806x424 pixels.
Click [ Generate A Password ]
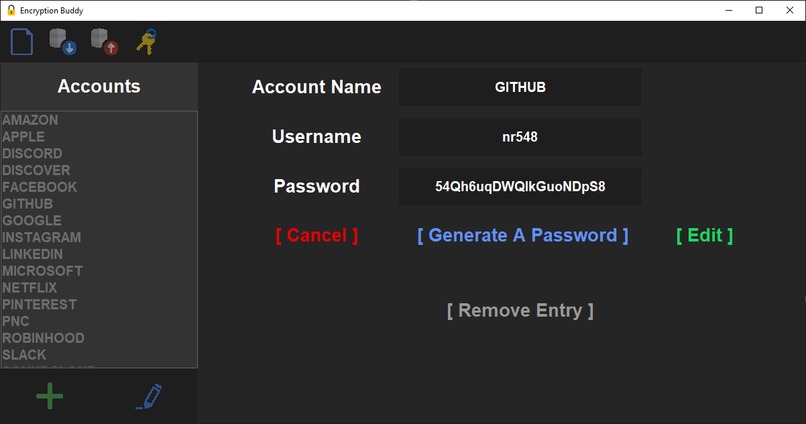pos(523,235)
